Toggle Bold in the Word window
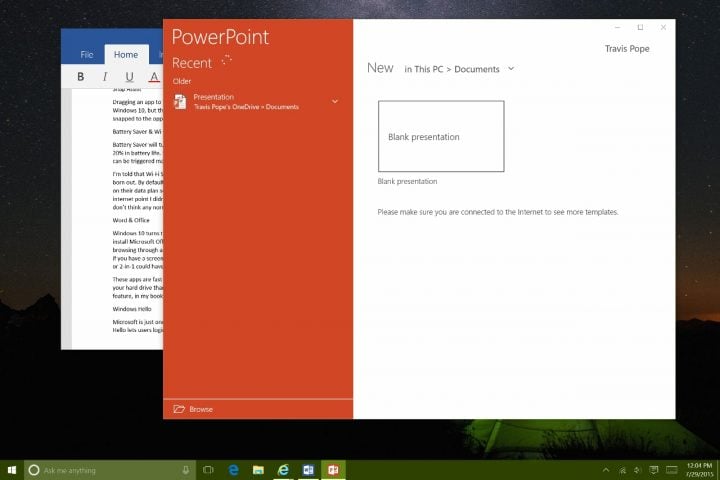This screenshot has height=480, width=720. point(81,77)
